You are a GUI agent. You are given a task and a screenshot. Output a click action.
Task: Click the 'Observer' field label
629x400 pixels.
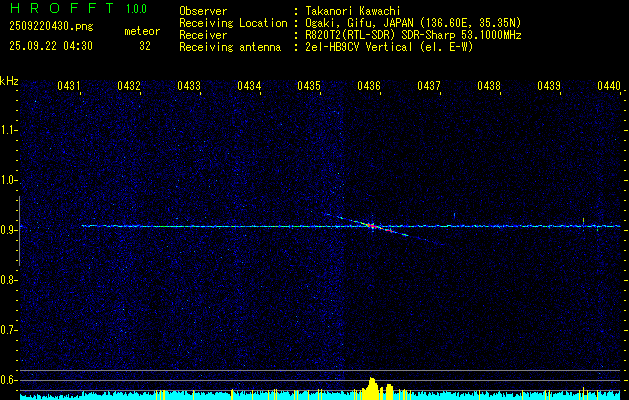point(203,11)
